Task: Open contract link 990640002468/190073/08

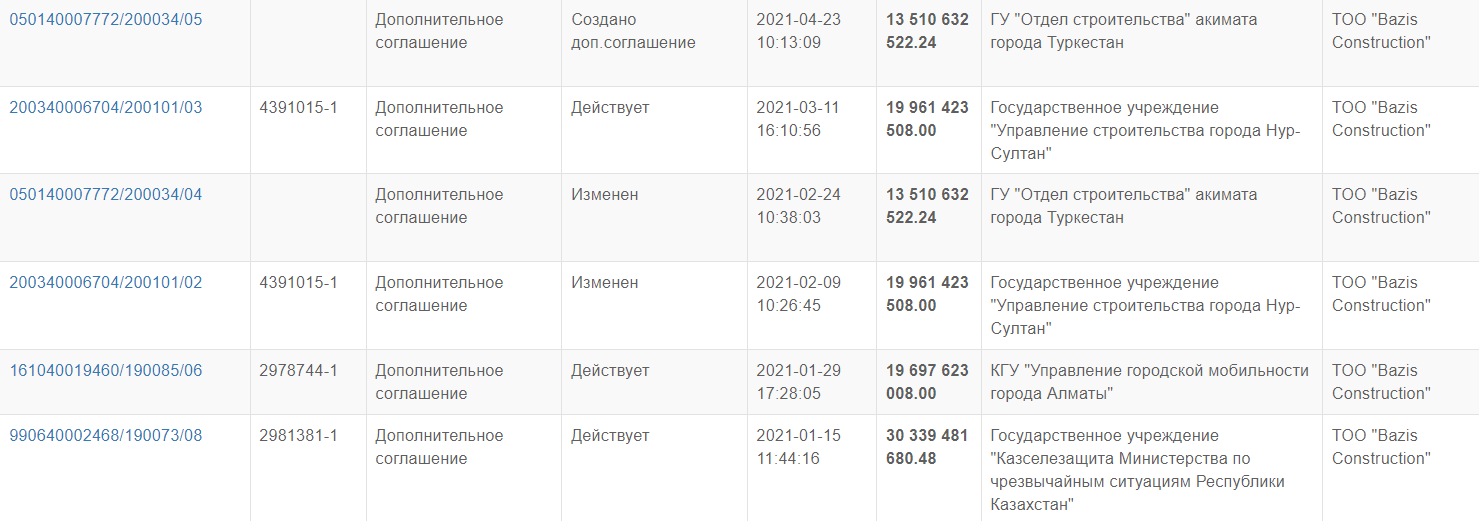Action: point(105,436)
